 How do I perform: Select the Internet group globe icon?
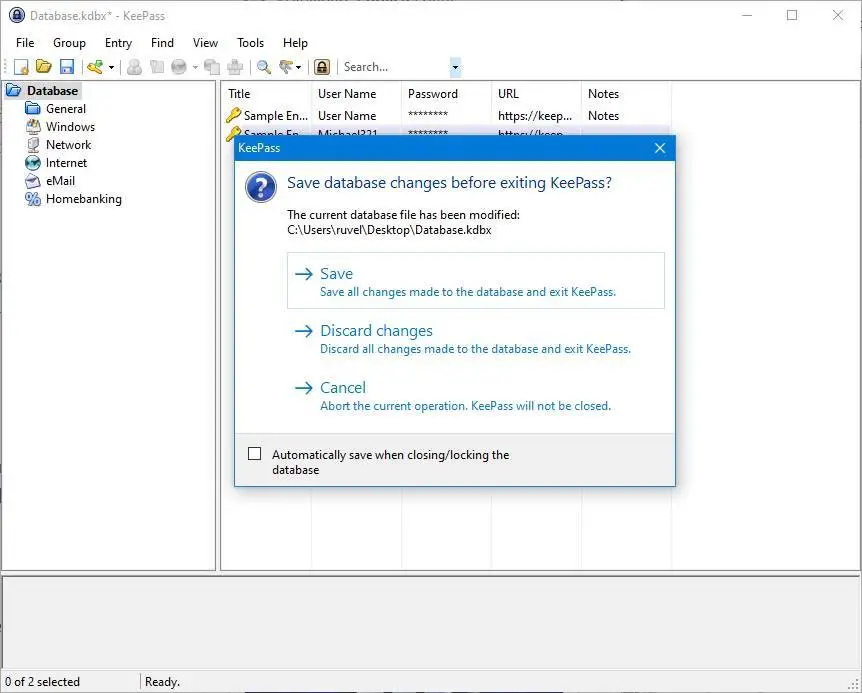coord(33,163)
